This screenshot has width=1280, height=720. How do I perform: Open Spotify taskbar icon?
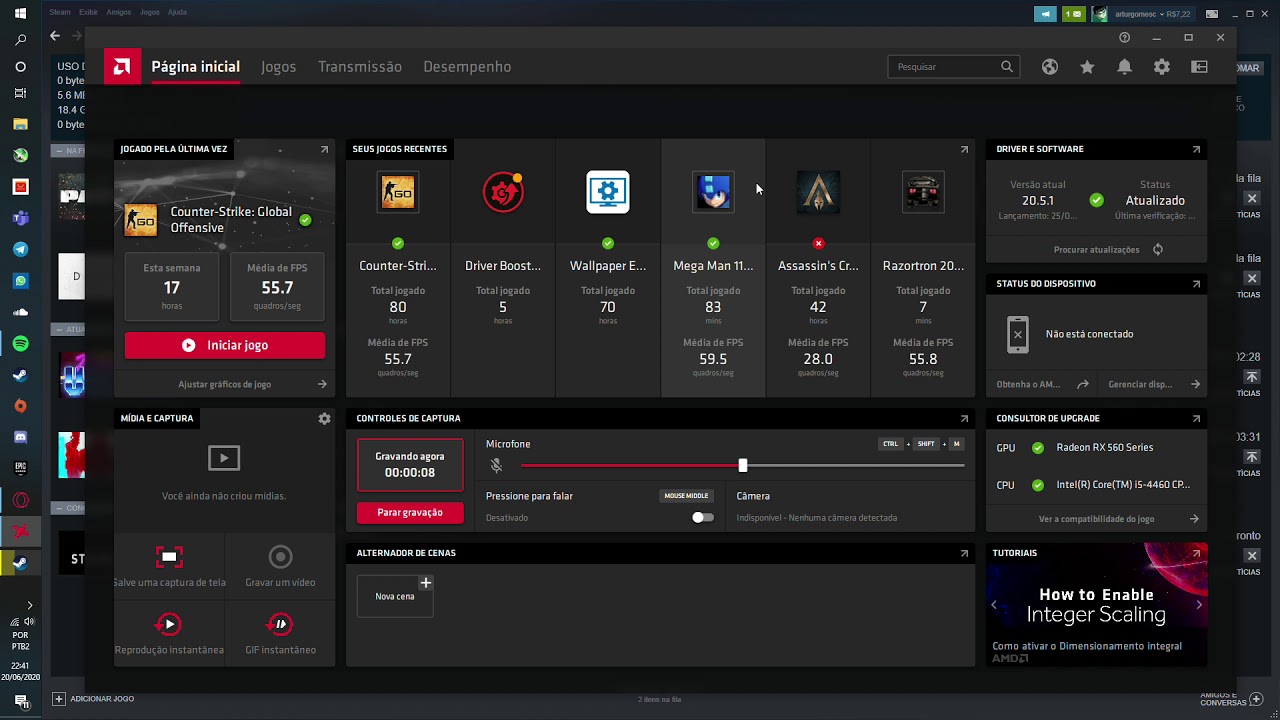20,344
